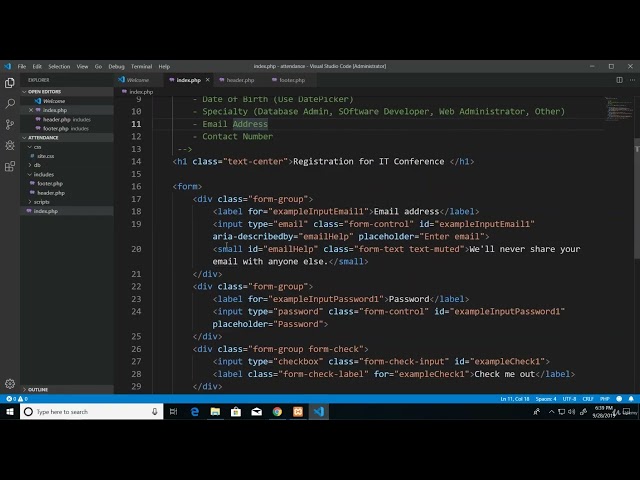Select footer.php in Open Editors list
Viewport: 640px width, 480px height.
65,129
